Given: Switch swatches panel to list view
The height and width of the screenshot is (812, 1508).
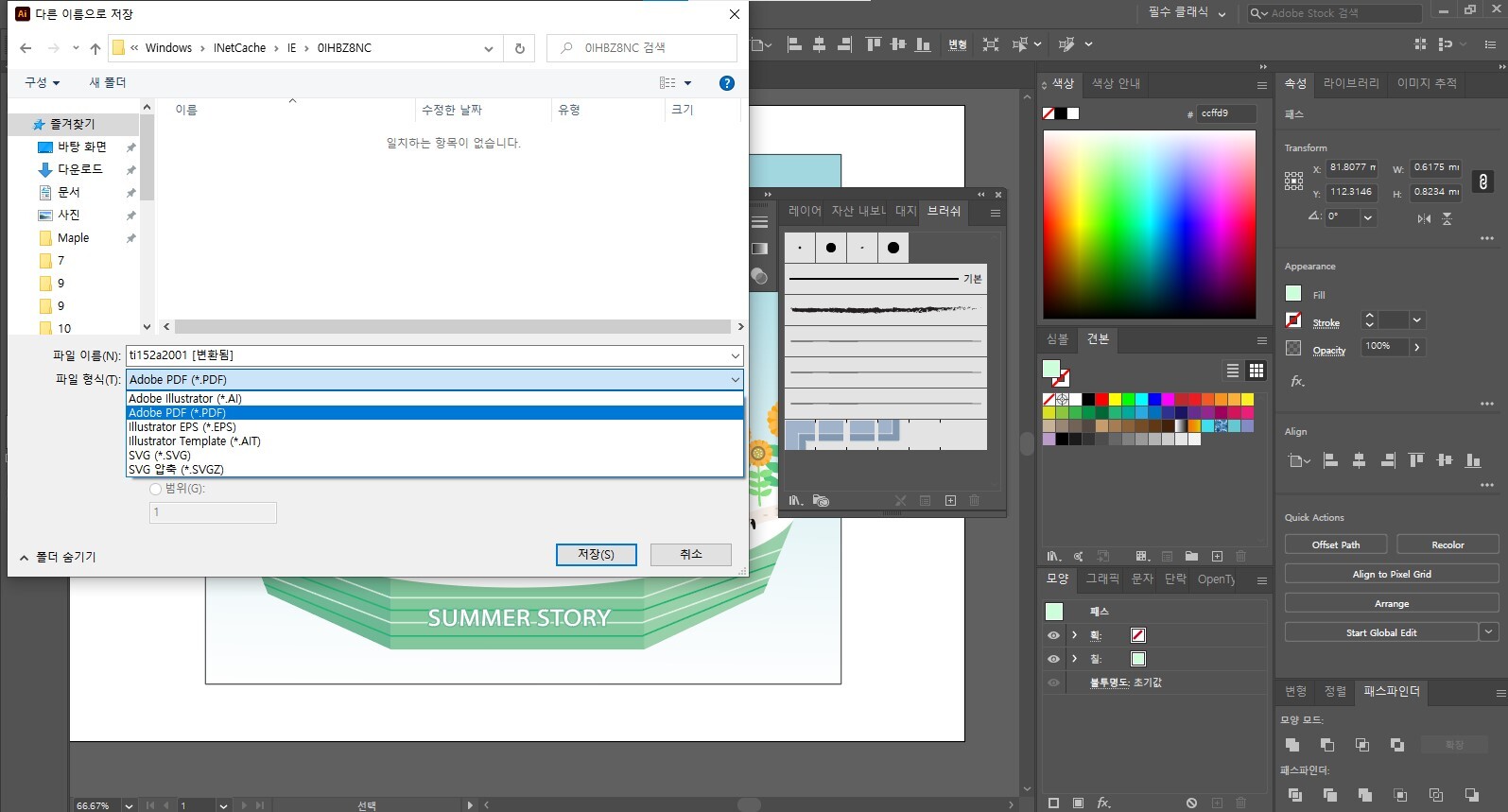Looking at the screenshot, I should click(1232, 371).
